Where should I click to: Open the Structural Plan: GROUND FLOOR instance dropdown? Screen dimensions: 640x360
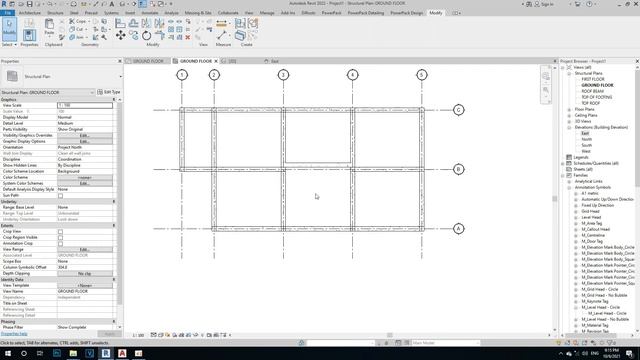coord(91,92)
